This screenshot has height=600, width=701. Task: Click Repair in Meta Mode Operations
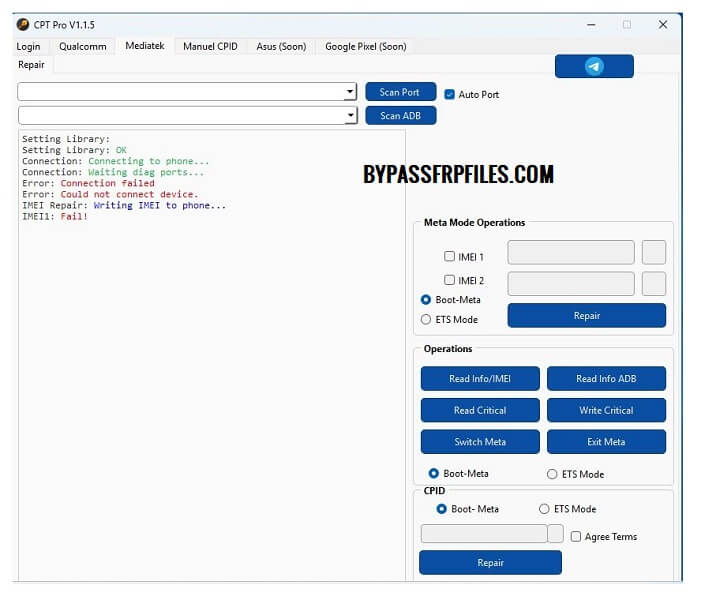coord(587,316)
